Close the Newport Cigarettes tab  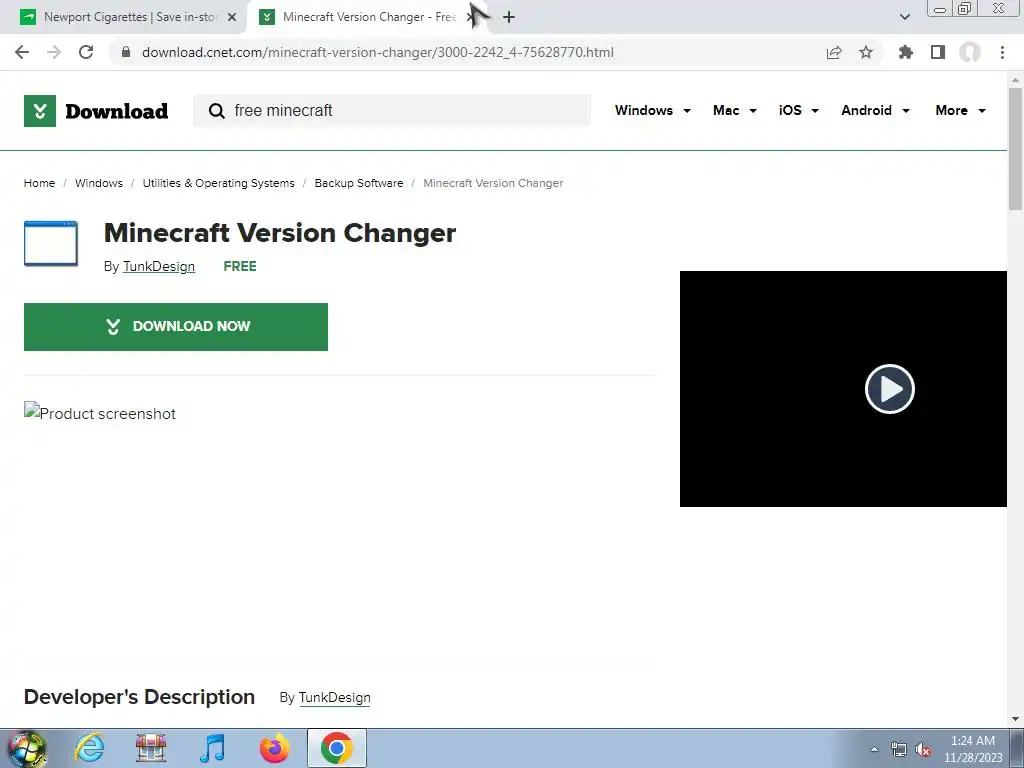(x=232, y=17)
